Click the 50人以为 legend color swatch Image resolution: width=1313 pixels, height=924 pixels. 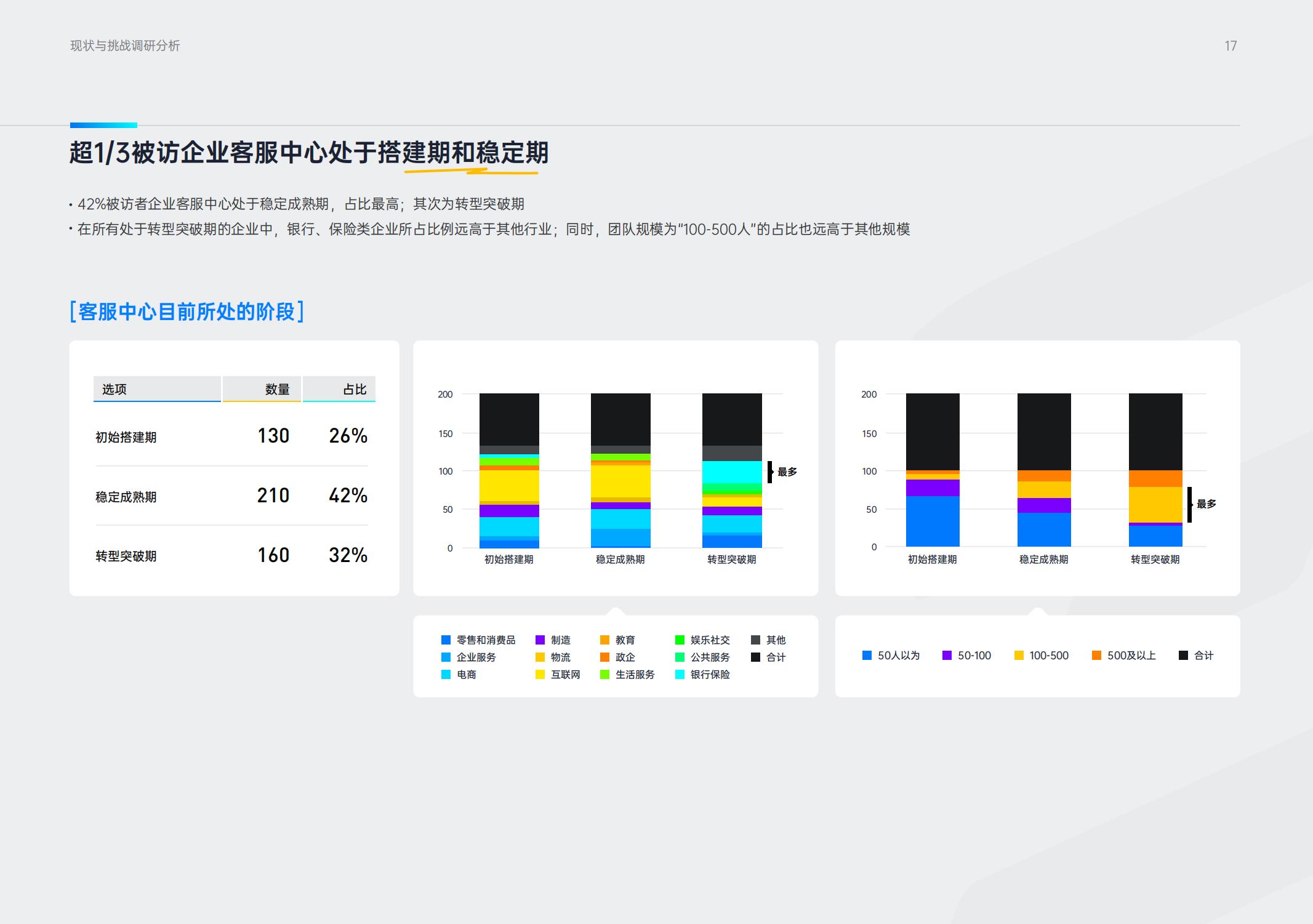click(867, 656)
